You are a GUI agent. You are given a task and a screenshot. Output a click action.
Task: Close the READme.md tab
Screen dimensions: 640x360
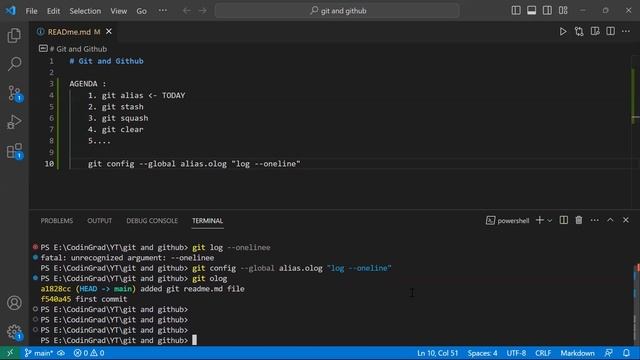[x=109, y=31]
